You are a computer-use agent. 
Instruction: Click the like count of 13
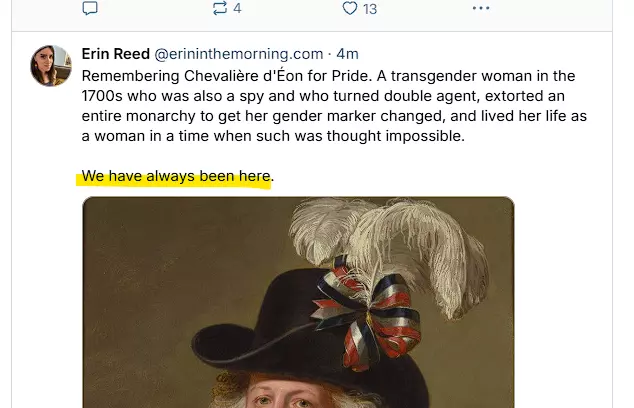click(x=369, y=9)
